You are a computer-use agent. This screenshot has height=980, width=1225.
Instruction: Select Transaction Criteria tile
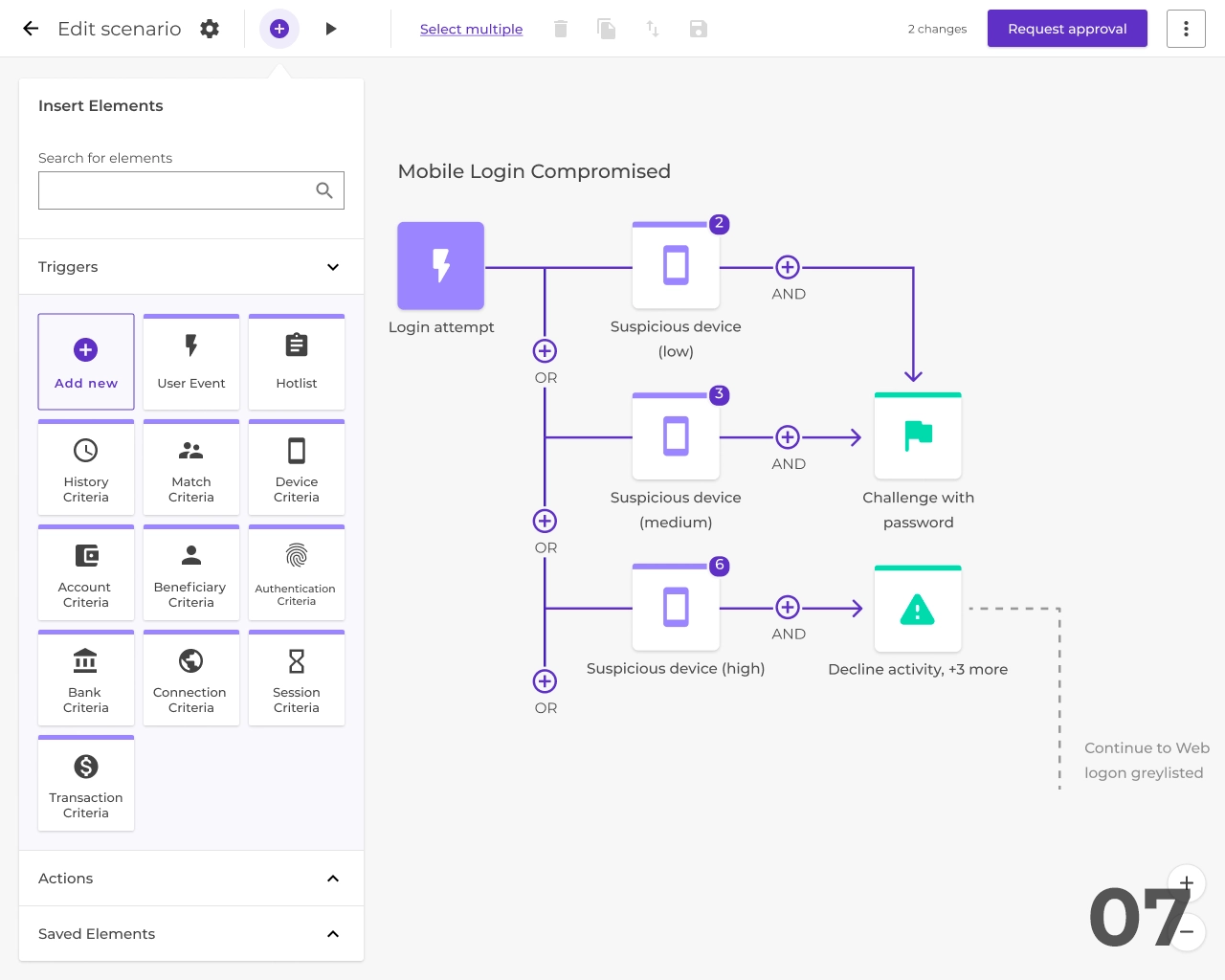(86, 783)
